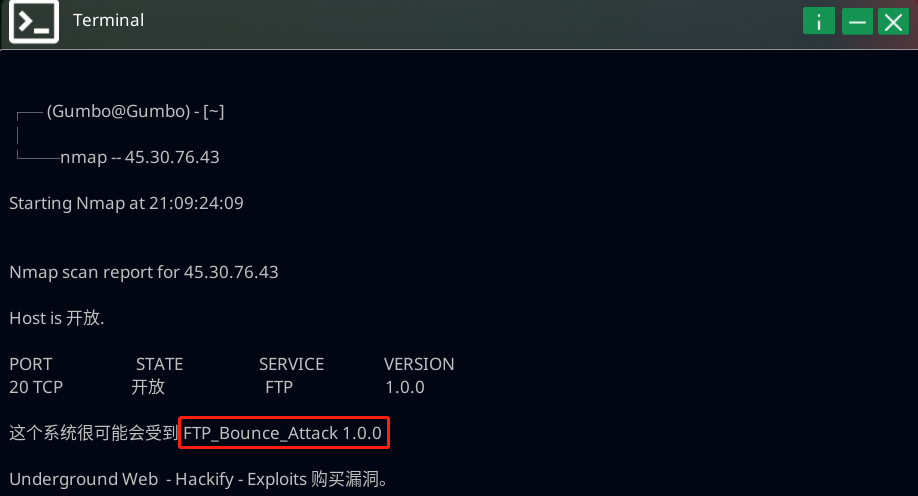
Task: Open the info button in title bar
Action: [x=819, y=21]
